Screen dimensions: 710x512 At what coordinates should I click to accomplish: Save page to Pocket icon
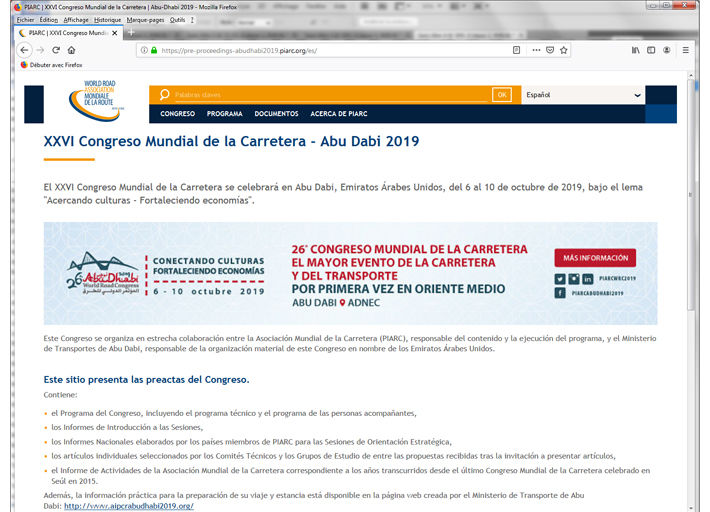tap(550, 50)
